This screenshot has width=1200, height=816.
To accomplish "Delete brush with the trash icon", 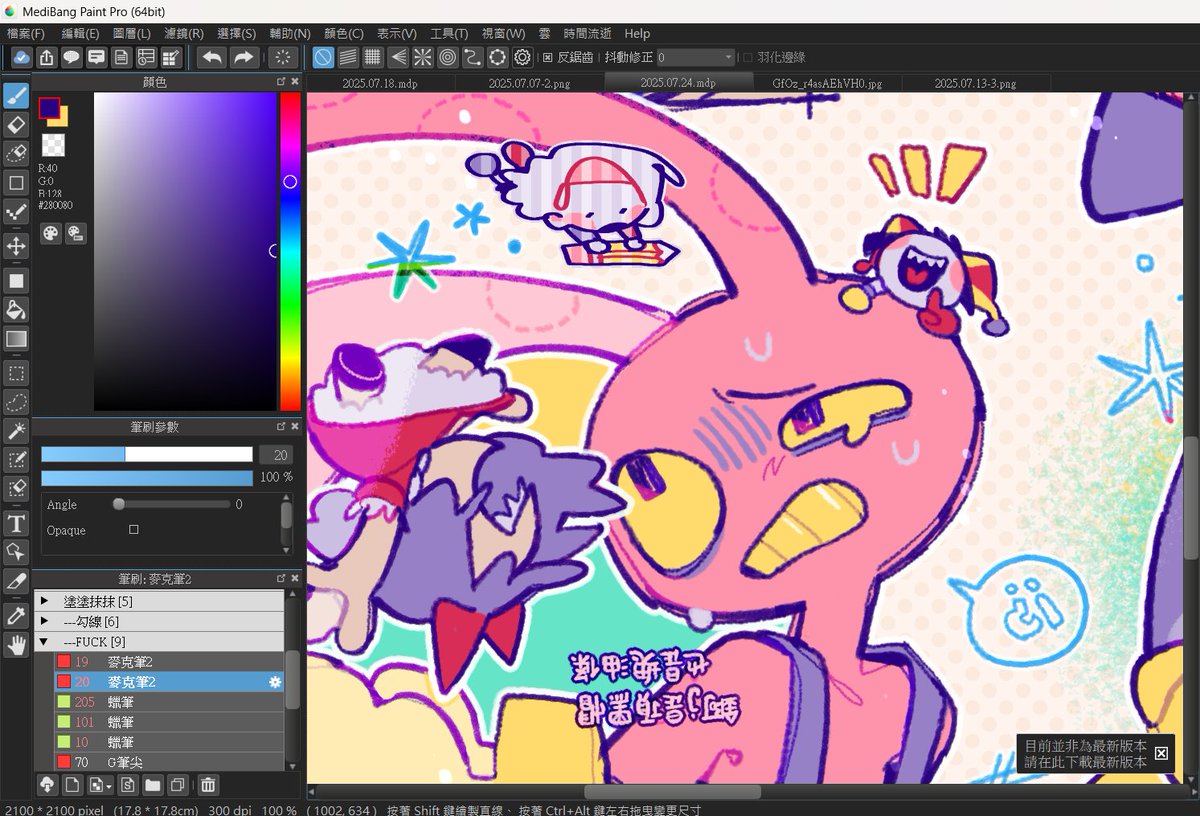I will point(207,785).
